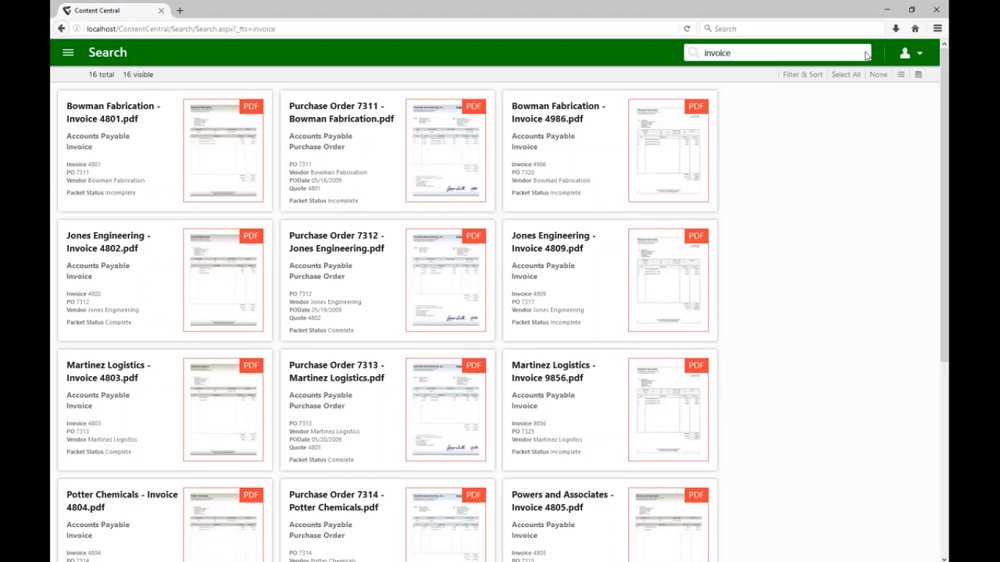This screenshot has width=1000, height=562.
Task: Open the hamburger navigation menu
Action: [68, 52]
